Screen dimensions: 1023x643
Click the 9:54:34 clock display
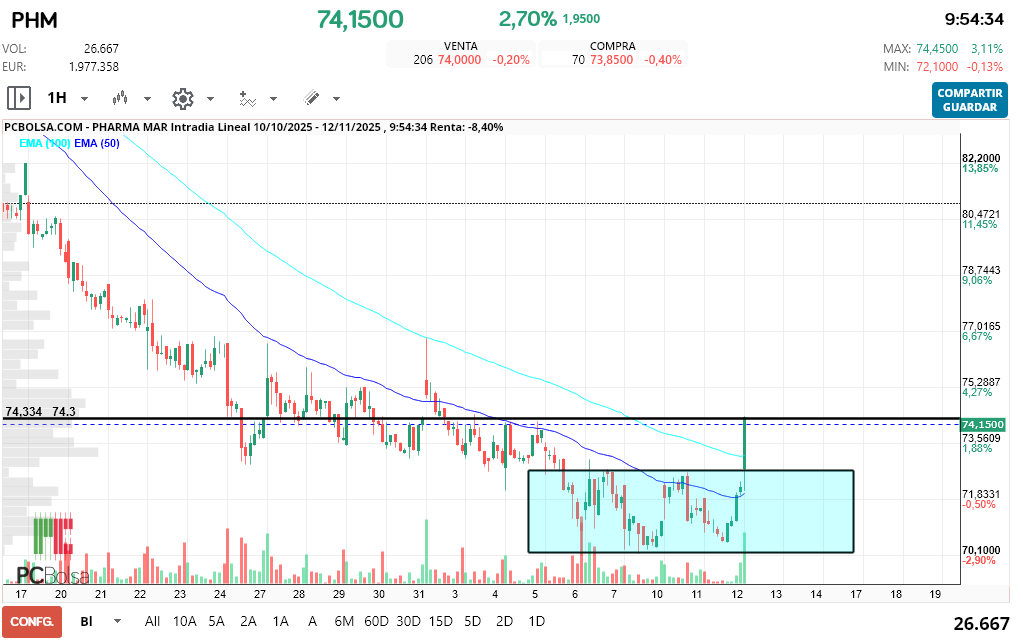click(974, 20)
